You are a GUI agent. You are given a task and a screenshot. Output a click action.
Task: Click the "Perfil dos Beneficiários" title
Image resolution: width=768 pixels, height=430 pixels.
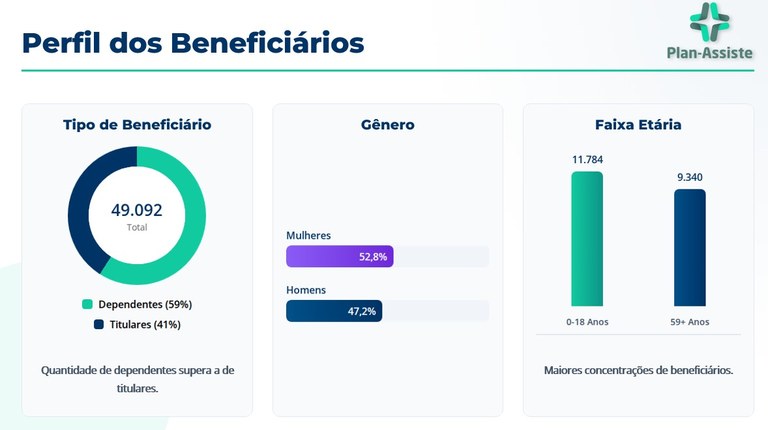(193, 42)
